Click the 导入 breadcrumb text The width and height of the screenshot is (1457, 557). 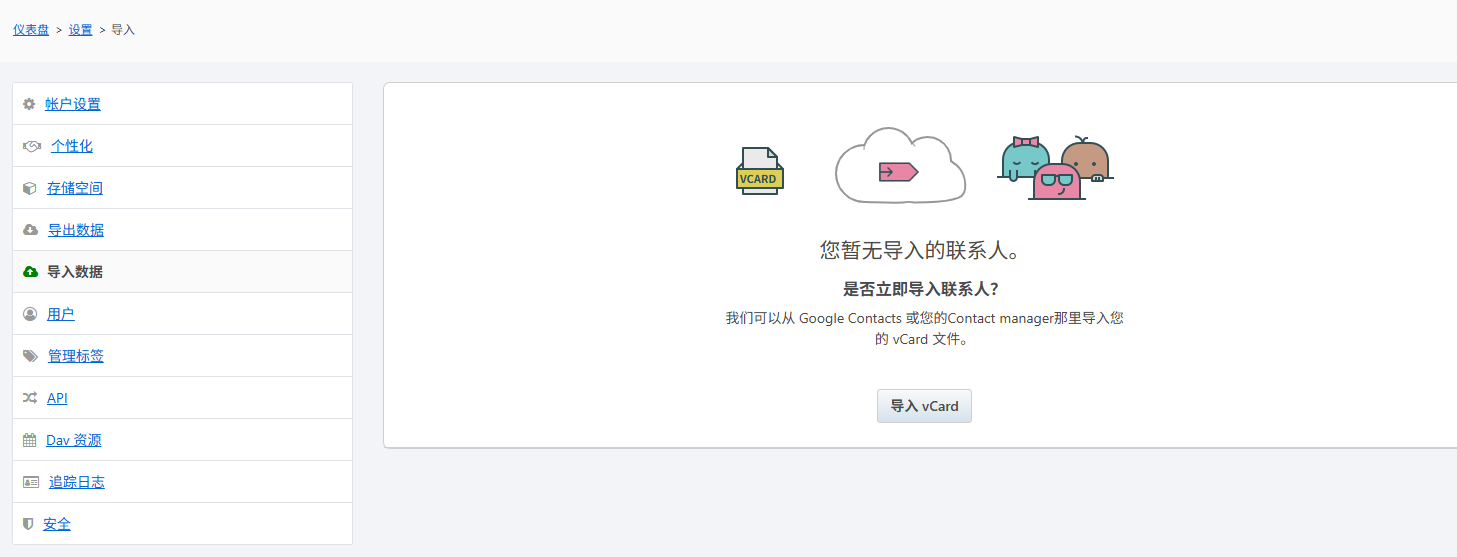pyautogui.click(x=123, y=30)
